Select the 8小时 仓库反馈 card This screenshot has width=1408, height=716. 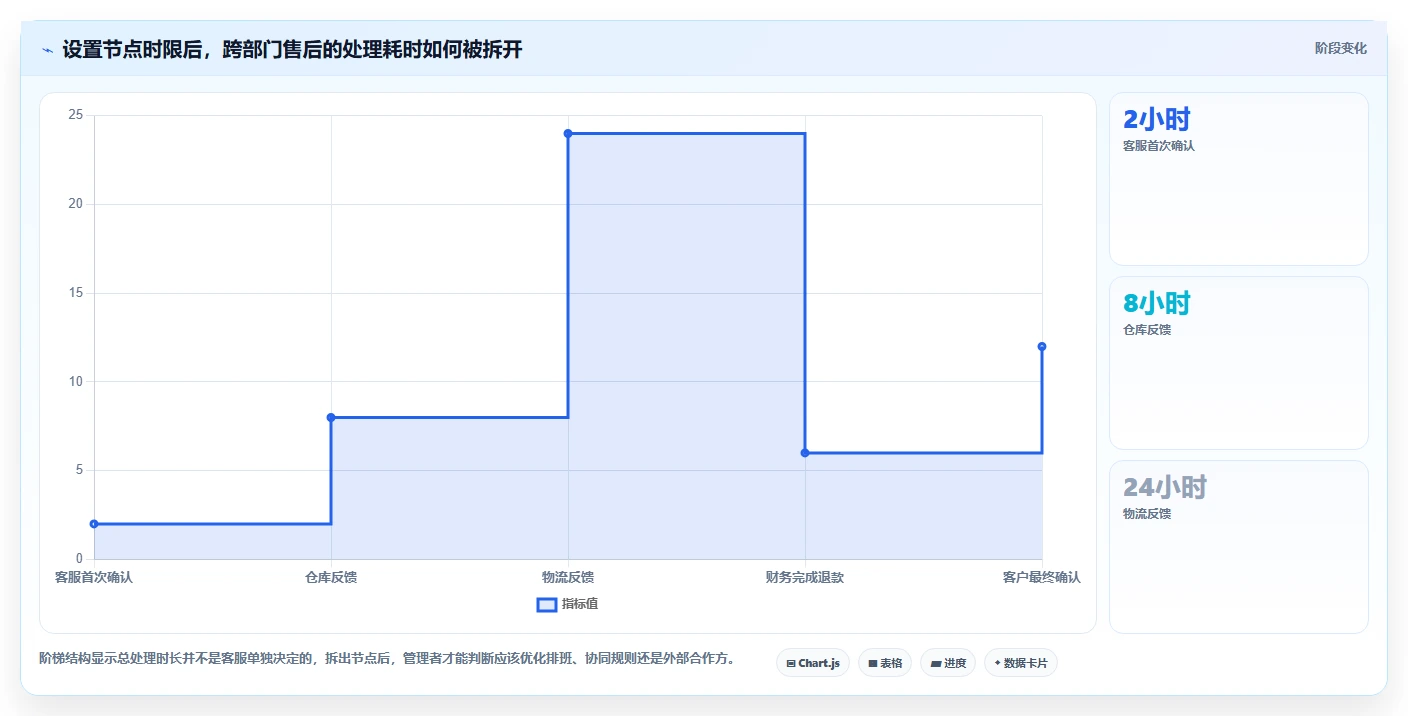coord(1239,363)
